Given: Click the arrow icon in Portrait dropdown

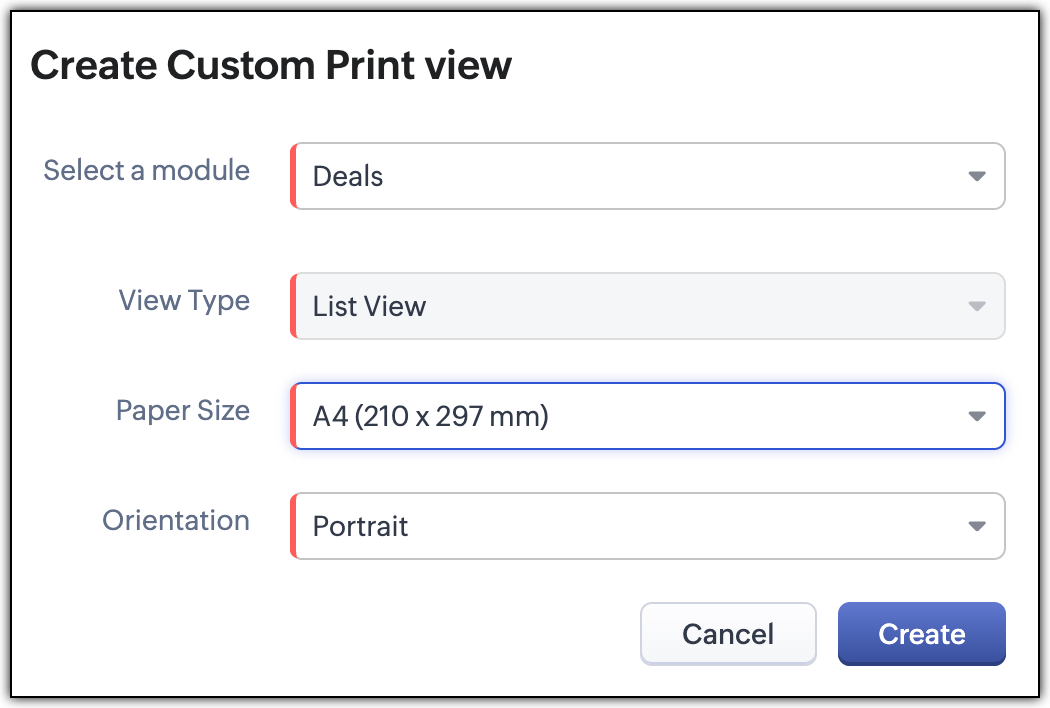Looking at the screenshot, I should pyautogui.click(x=977, y=526).
